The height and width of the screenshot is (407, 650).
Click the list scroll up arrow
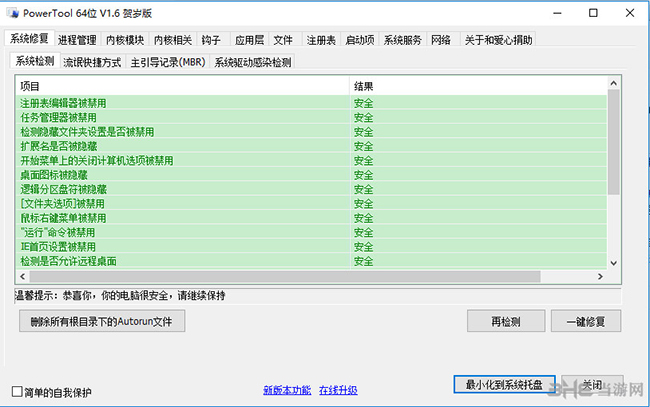[x=614, y=83]
